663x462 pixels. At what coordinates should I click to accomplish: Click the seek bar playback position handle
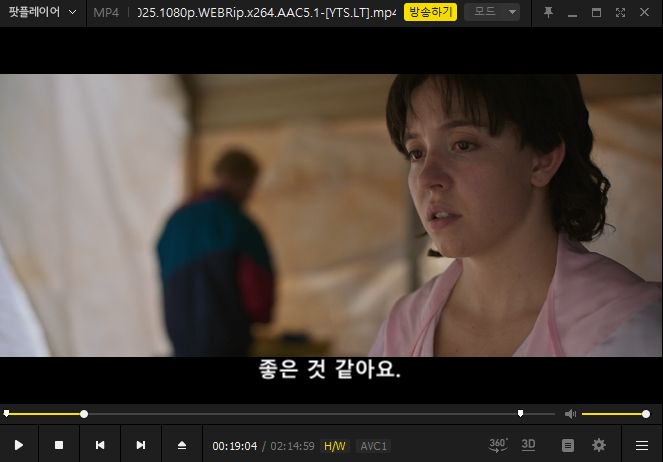(84, 414)
